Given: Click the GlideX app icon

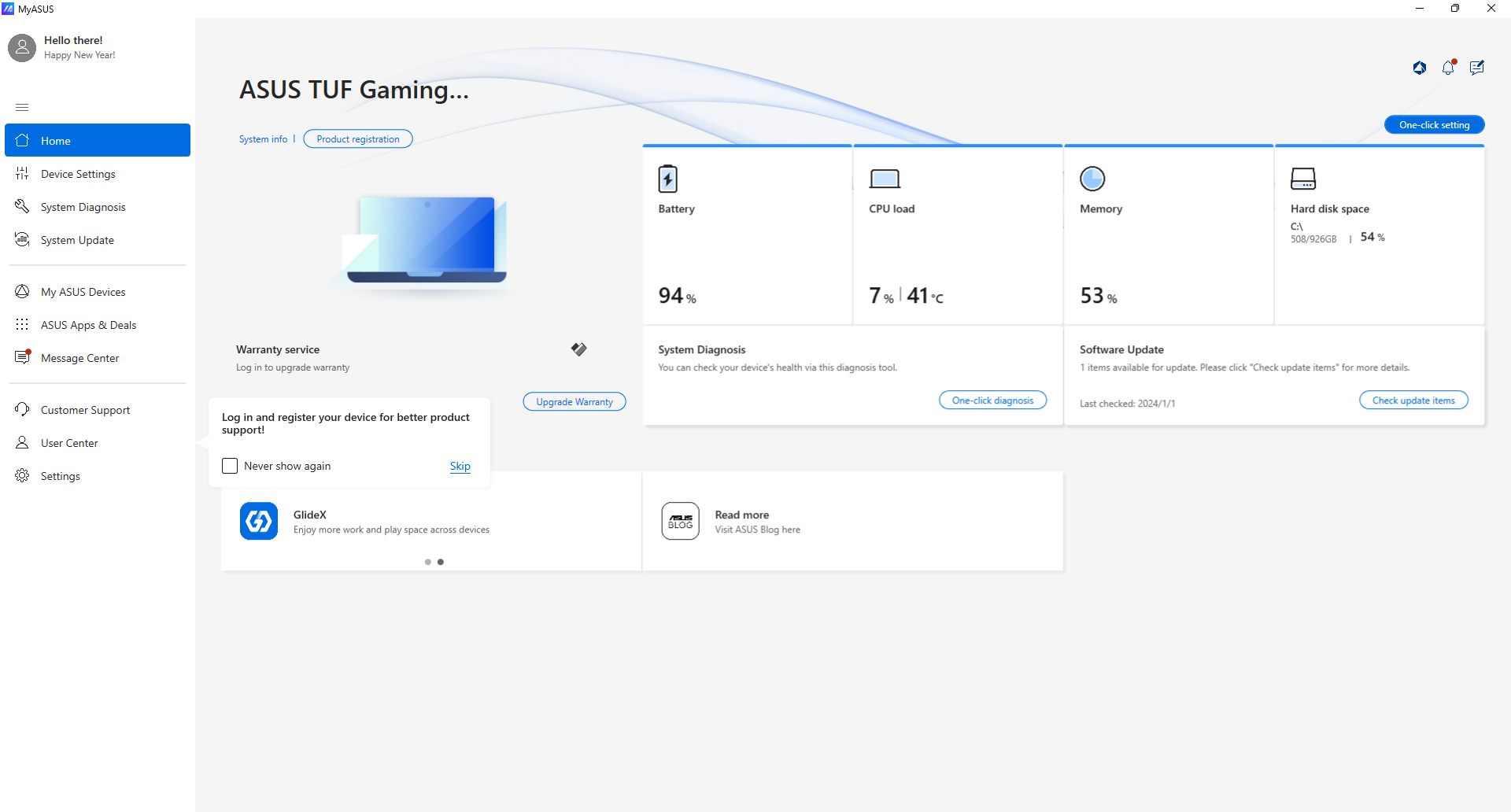Looking at the screenshot, I should 259,521.
